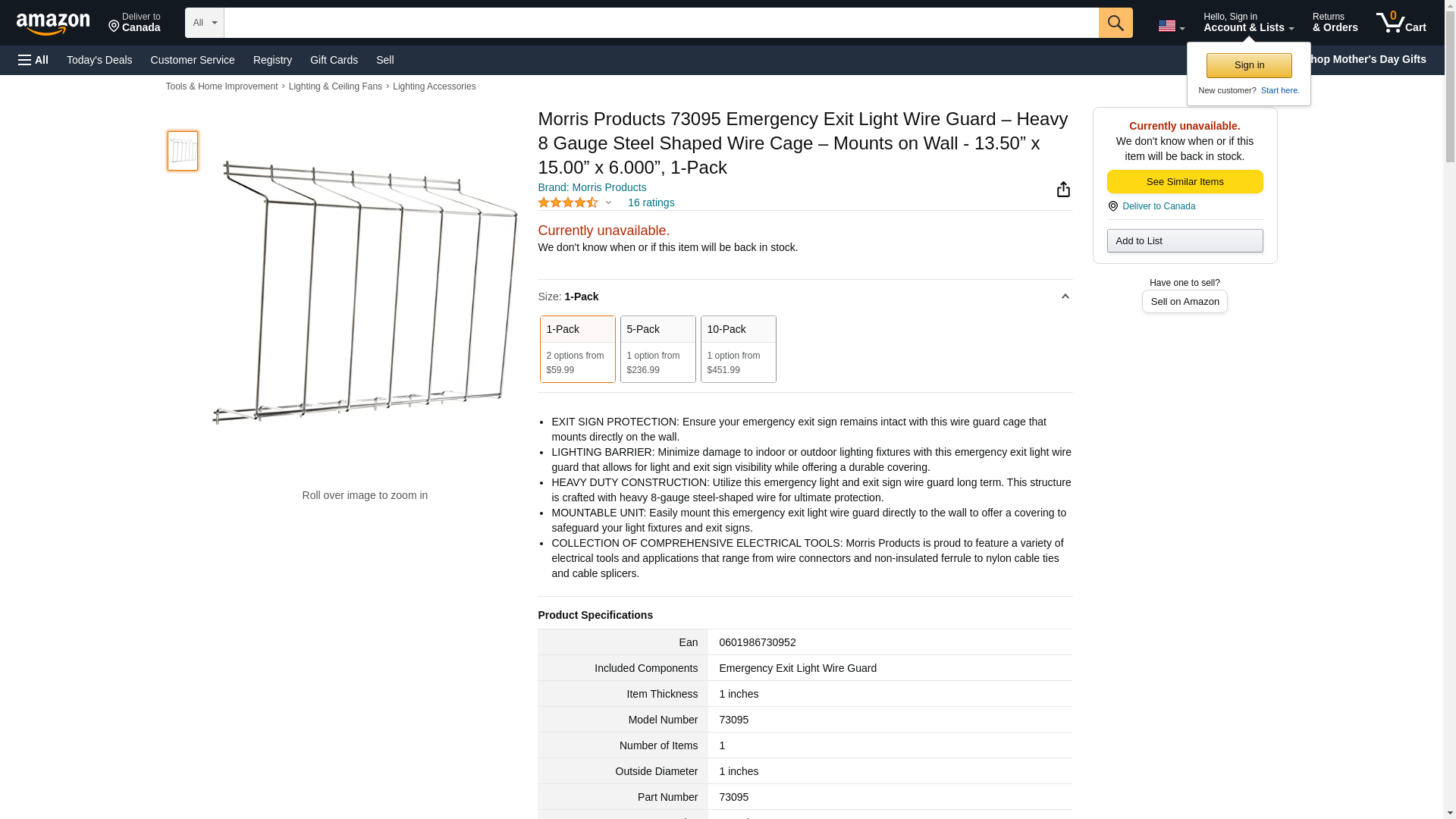Click the star rating icons
Viewport: 1456px width, 819px height.
pyautogui.click(x=567, y=202)
